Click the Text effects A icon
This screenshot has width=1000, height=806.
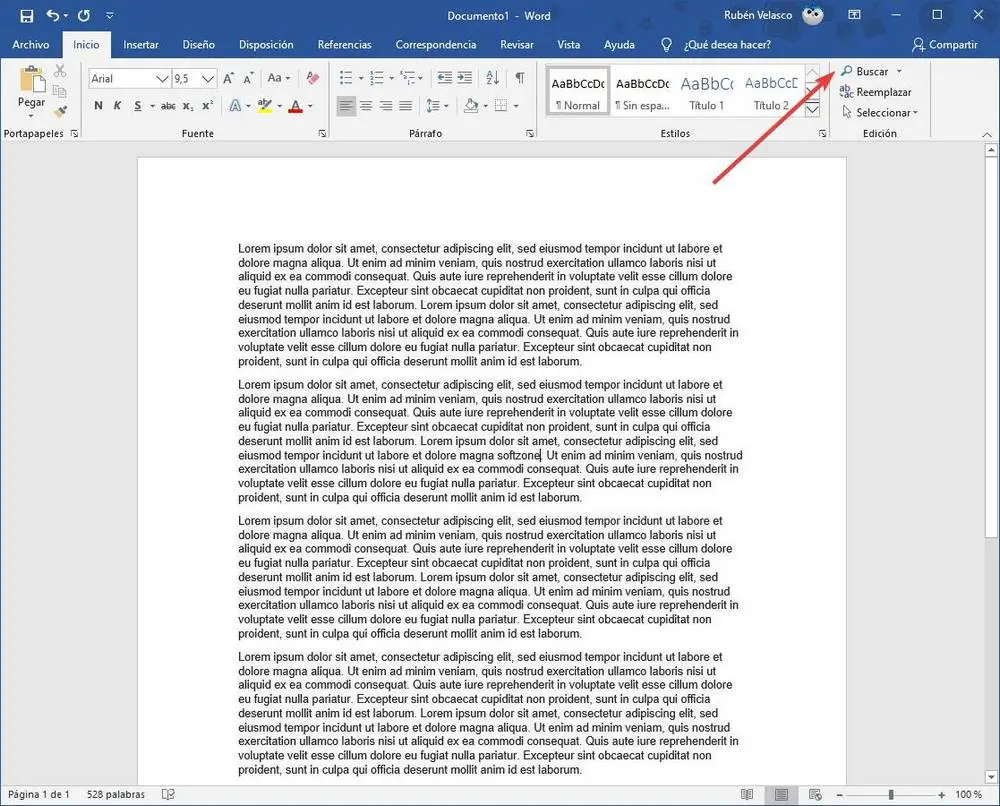click(x=235, y=106)
